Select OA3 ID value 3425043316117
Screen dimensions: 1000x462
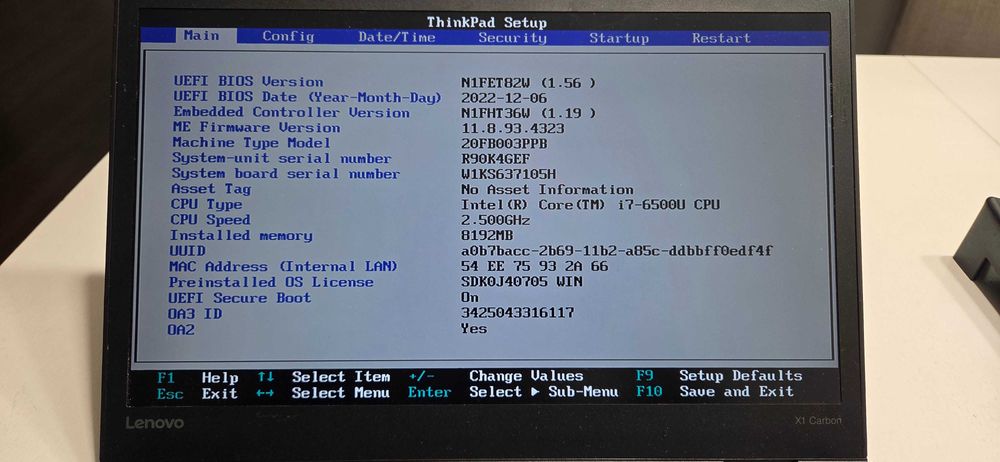point(517,313)
